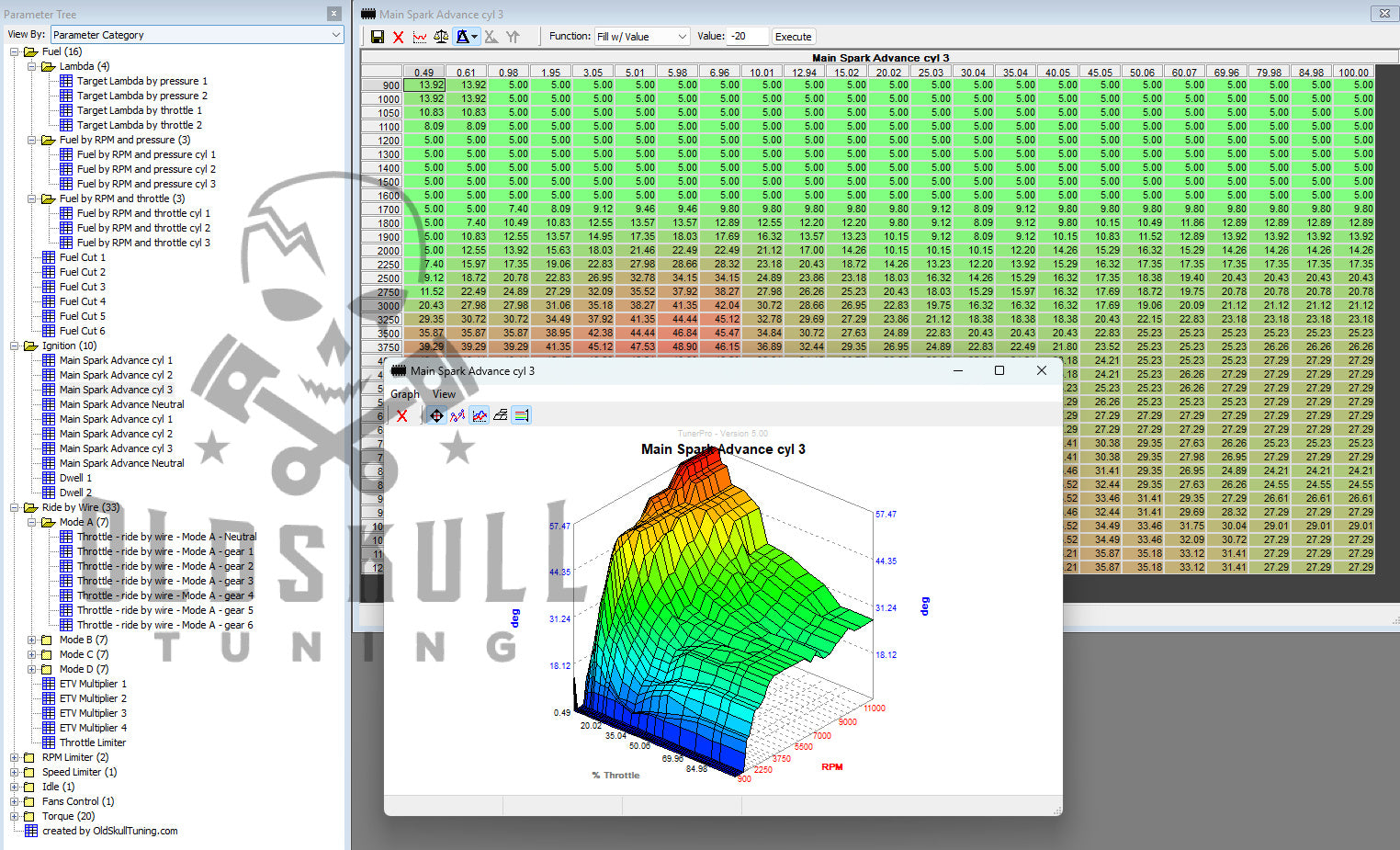
Task: Close the Parameter Tree panel
Action: (334, 14)
